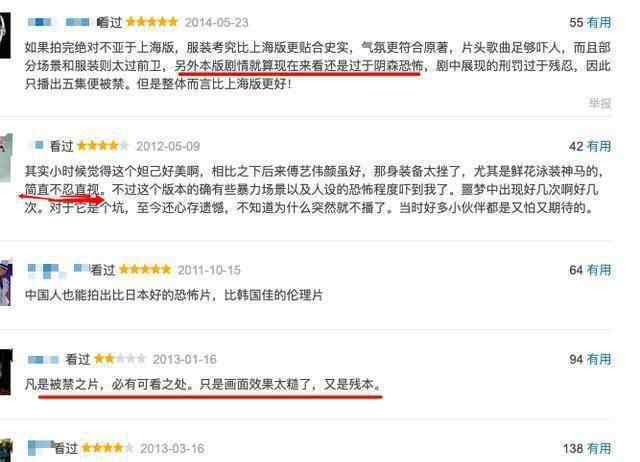Click the 4-star rating dated 2012-05-09

point(102,145)
